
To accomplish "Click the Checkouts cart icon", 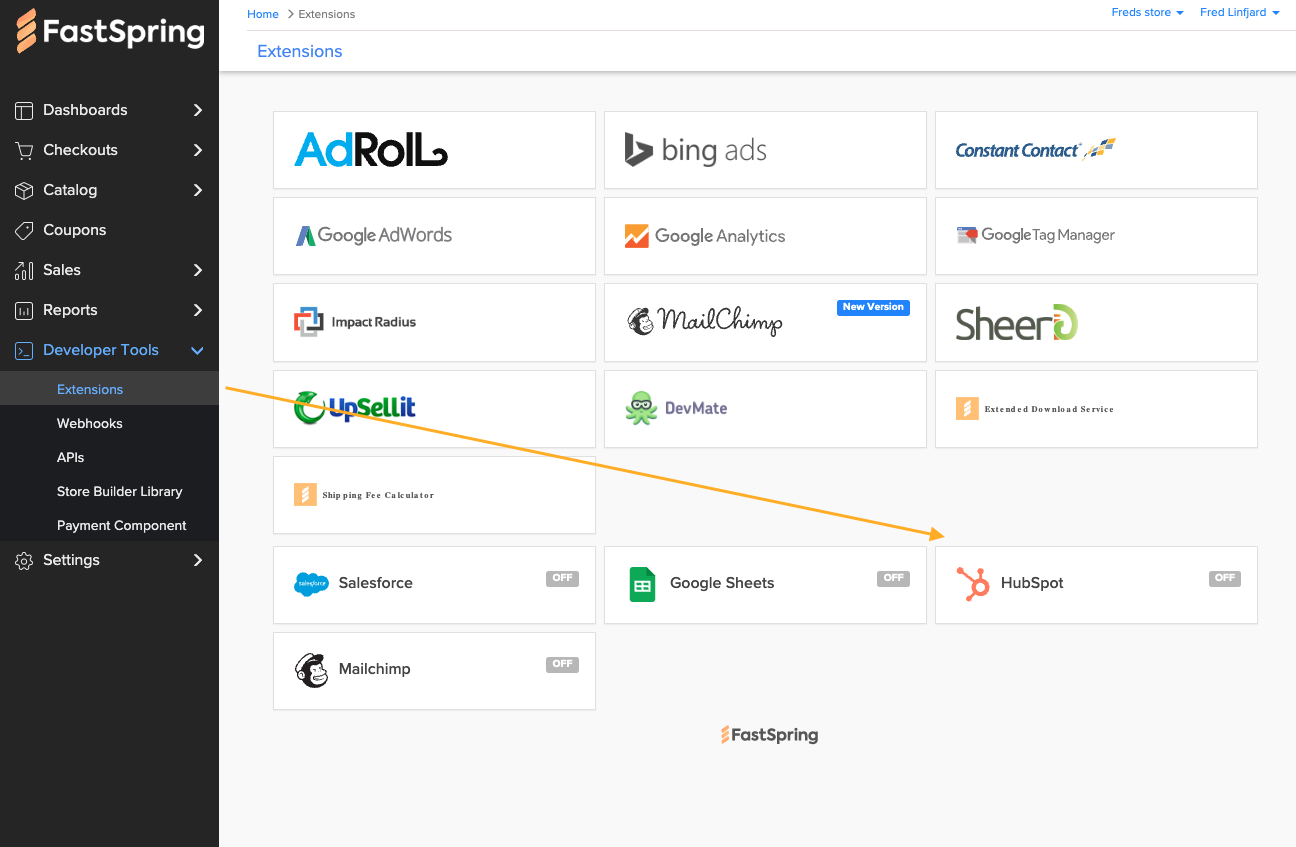I will [x=24, y=150].
